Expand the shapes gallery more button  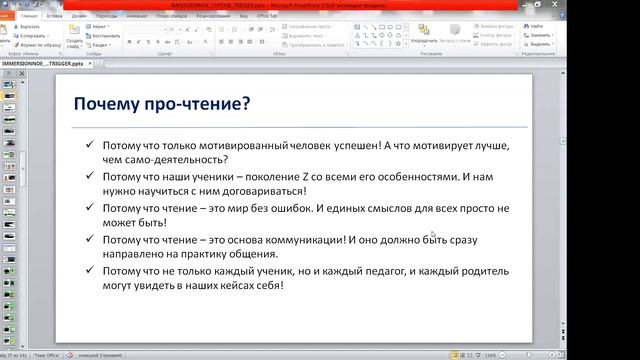(406, 44)
